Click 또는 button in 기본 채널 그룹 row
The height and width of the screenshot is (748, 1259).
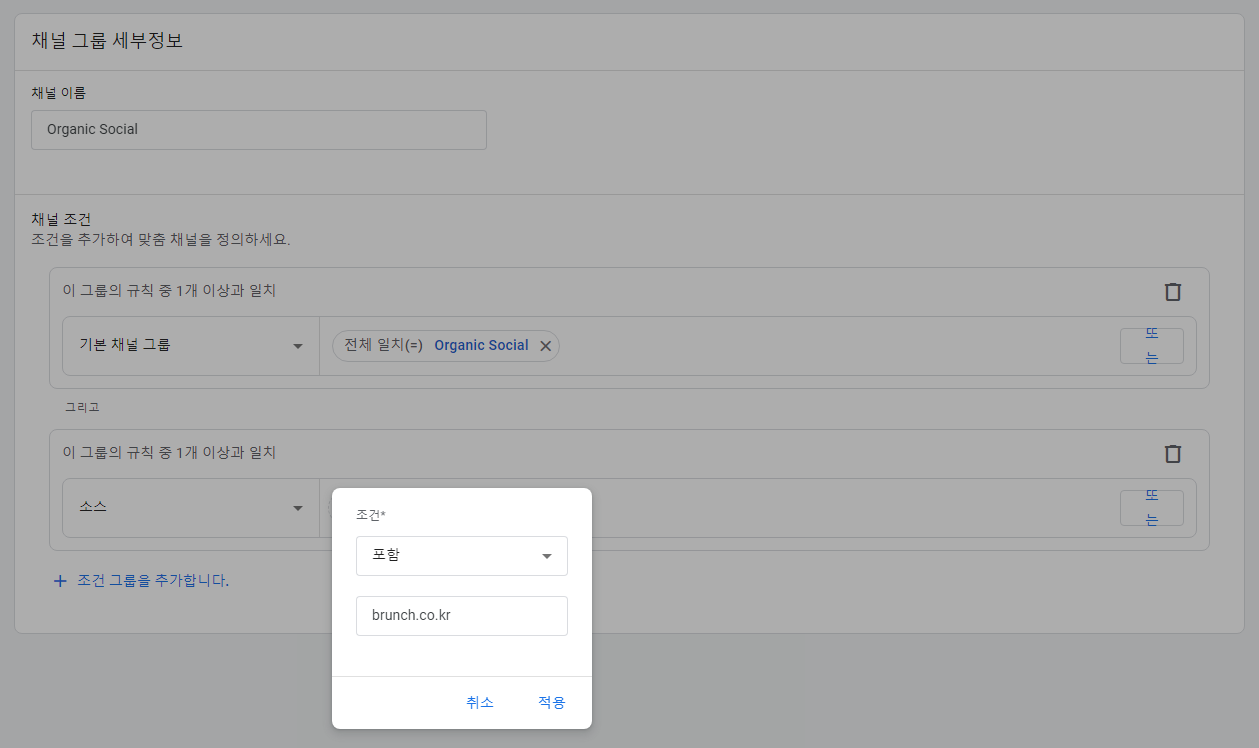[x=1152, y=346]
